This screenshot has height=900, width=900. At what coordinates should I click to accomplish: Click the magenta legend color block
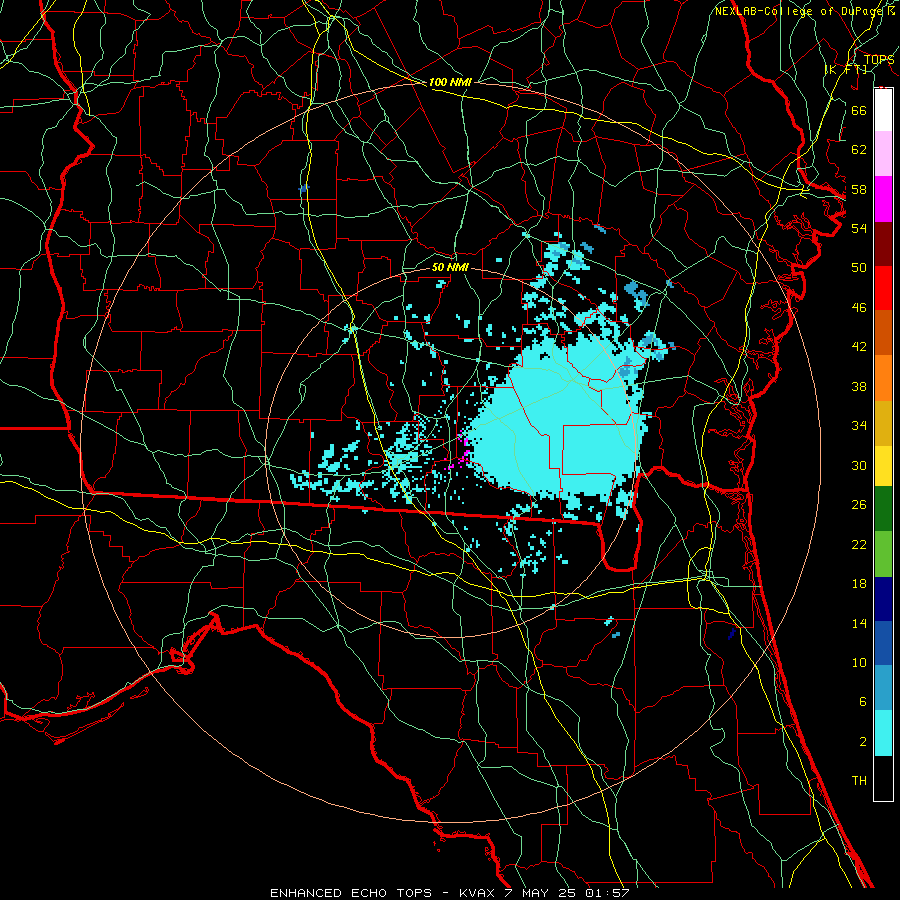883,199
